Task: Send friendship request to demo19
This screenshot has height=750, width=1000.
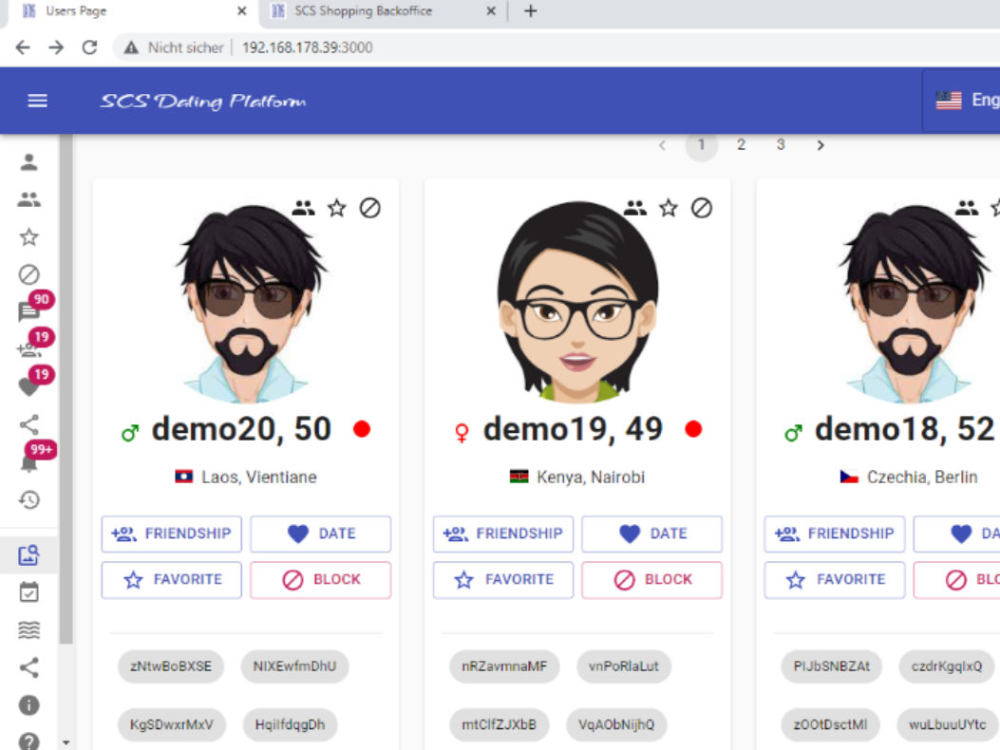Action: tap(503, 534)
